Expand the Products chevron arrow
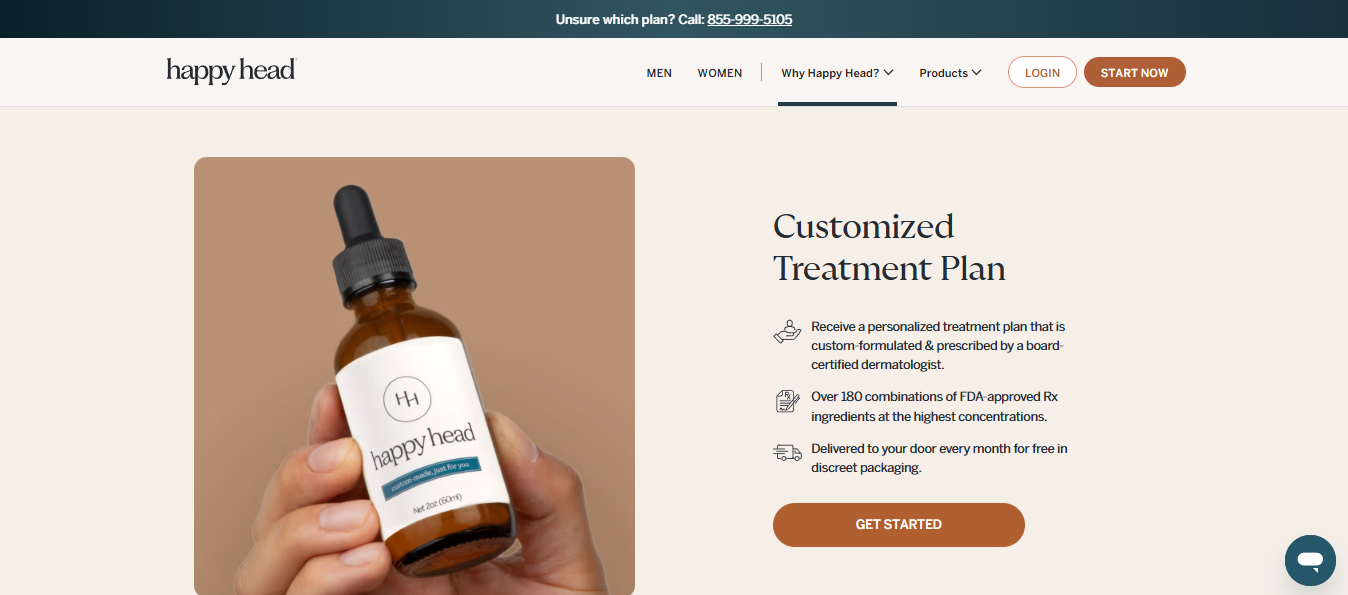The width and height of the screenshot is (1348, 595). pyautogui.click(x=976, y=72)
